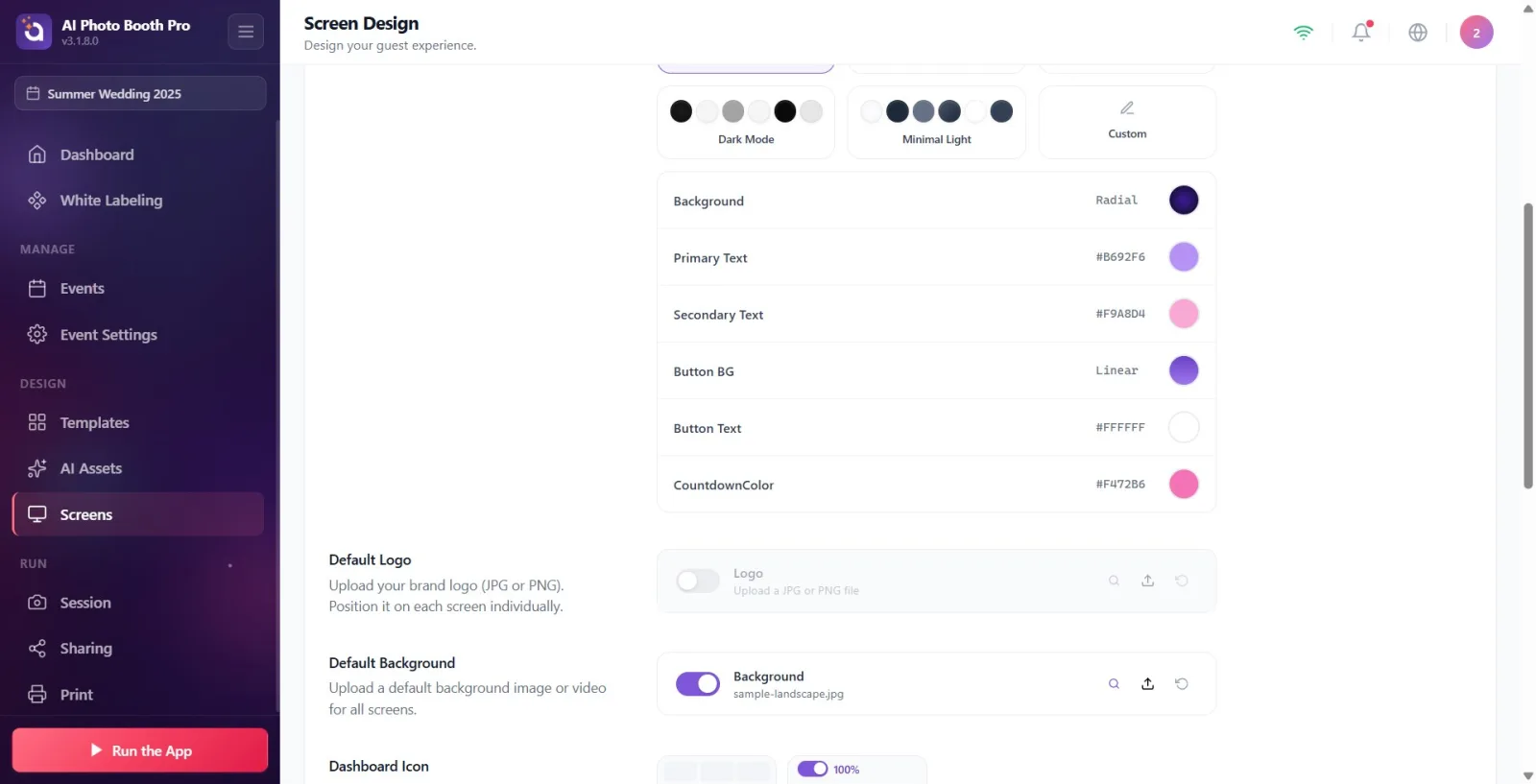Open the user avatar menu
Viewport: 1536px width, 784px height.
tap(1476, 33)
